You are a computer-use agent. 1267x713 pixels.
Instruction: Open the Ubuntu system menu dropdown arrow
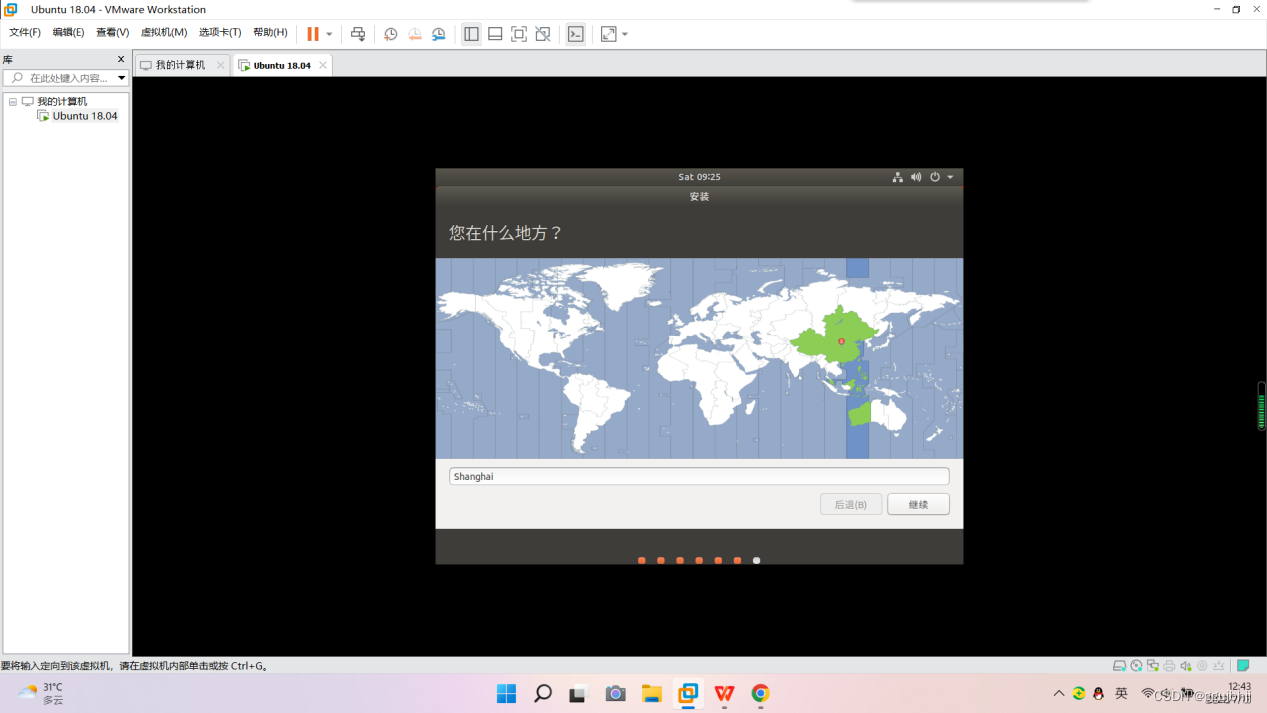coord(950,177)
